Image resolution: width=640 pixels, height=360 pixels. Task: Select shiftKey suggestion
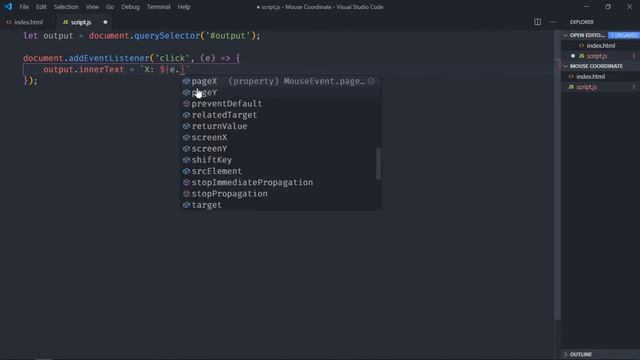(x=211, y=160)
